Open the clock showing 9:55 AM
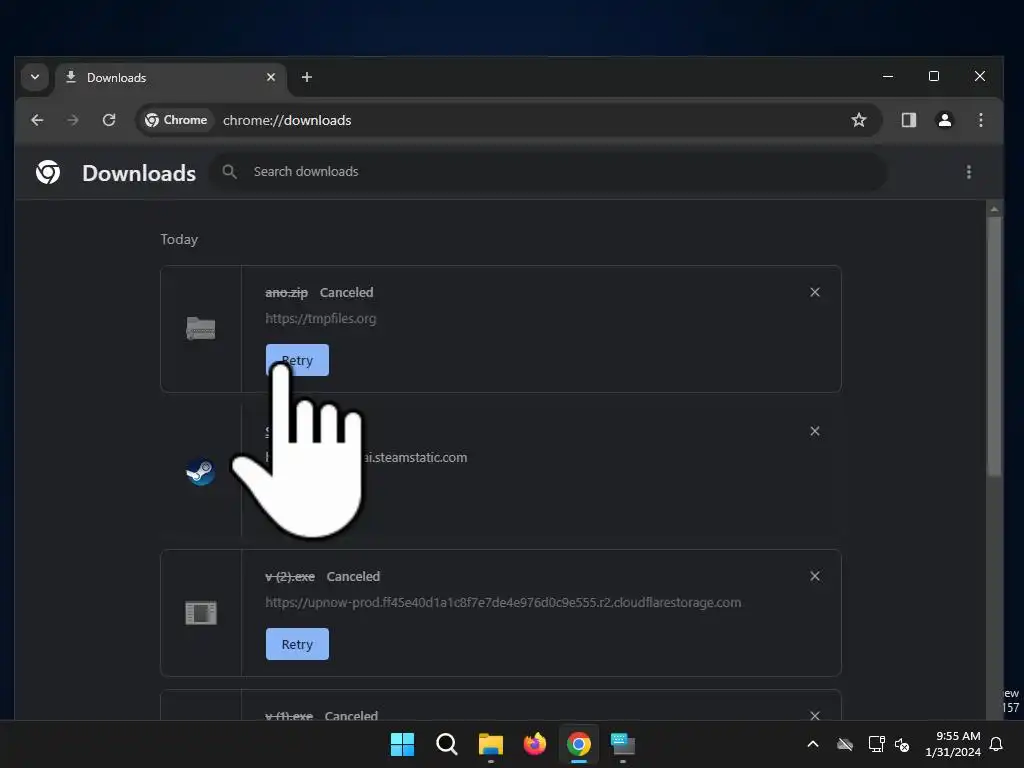 (x=953, y=744)
